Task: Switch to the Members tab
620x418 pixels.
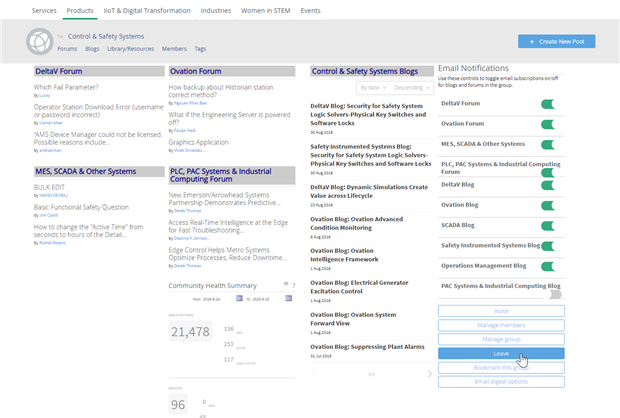Action: coord(174,49)
